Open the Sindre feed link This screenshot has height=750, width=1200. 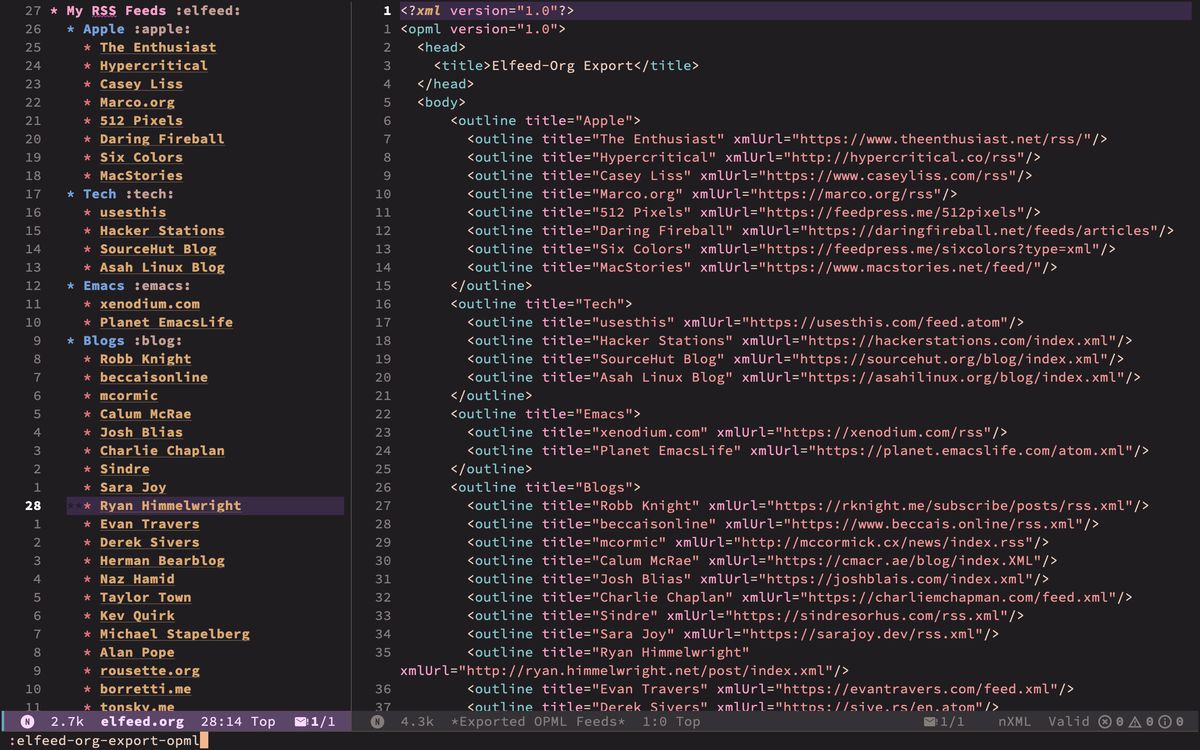coord(124,469)
